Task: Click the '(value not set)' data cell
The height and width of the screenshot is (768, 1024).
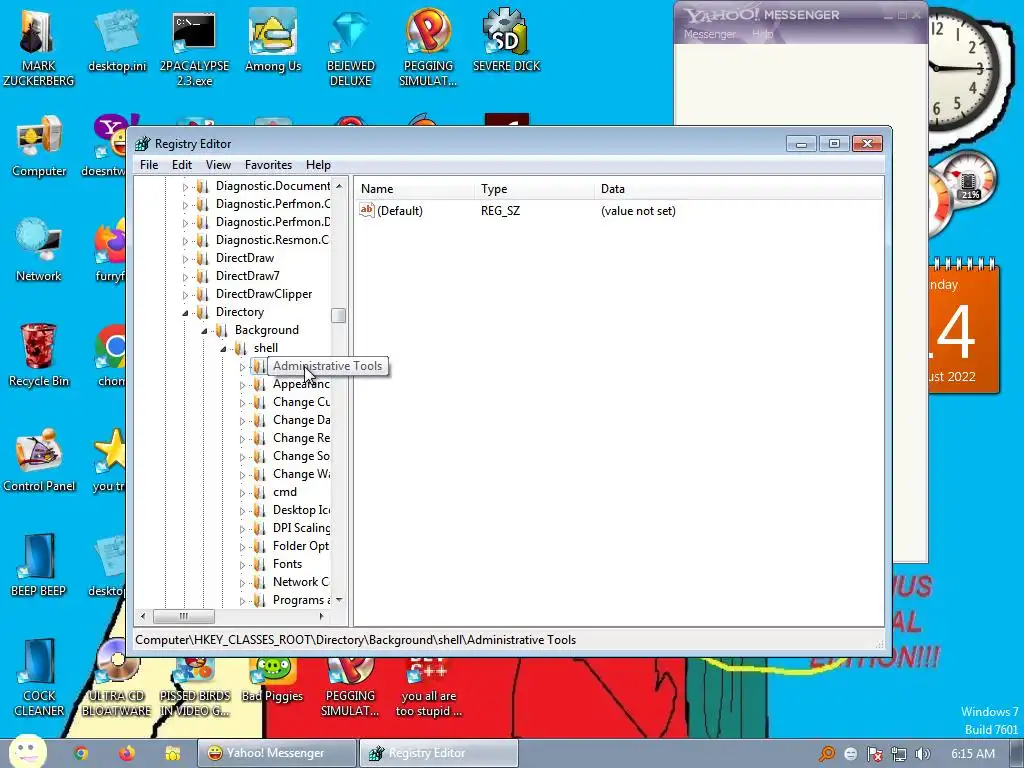Action: click(x=638, y=211)
